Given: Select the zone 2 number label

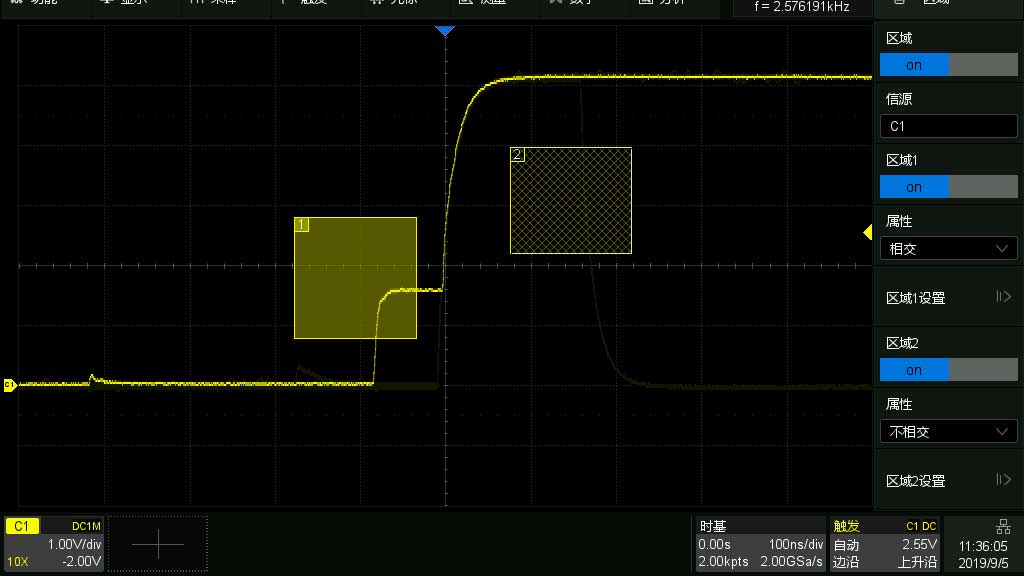Looking at the screenshot, I should (x=517, y=155).
